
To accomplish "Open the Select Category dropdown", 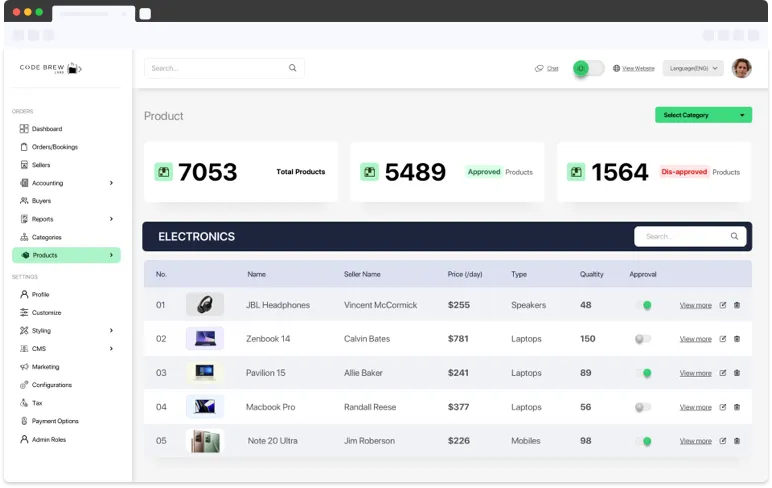I will click(x=703, y=115).
